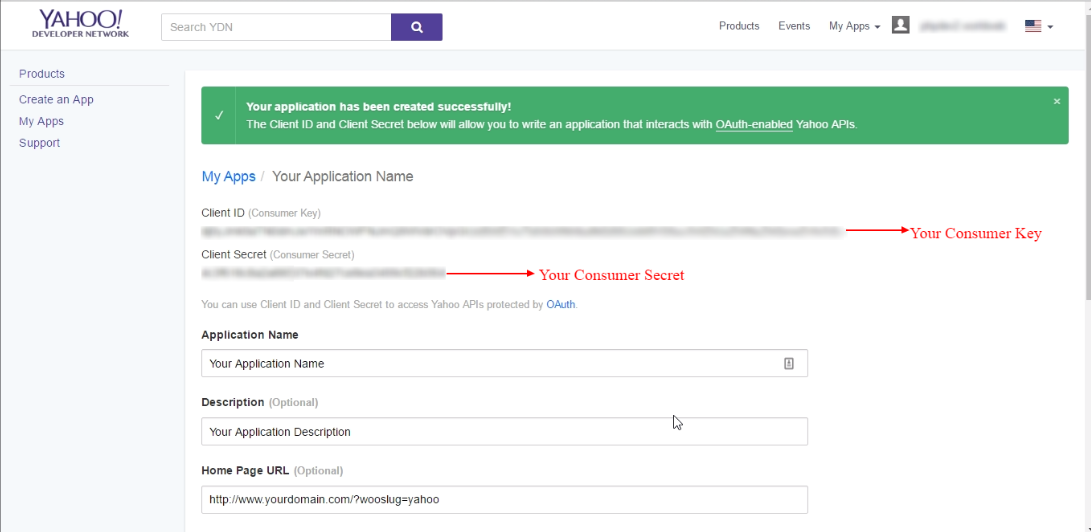Click the autofill icon in Application Name field

click(x=788, y=364)
